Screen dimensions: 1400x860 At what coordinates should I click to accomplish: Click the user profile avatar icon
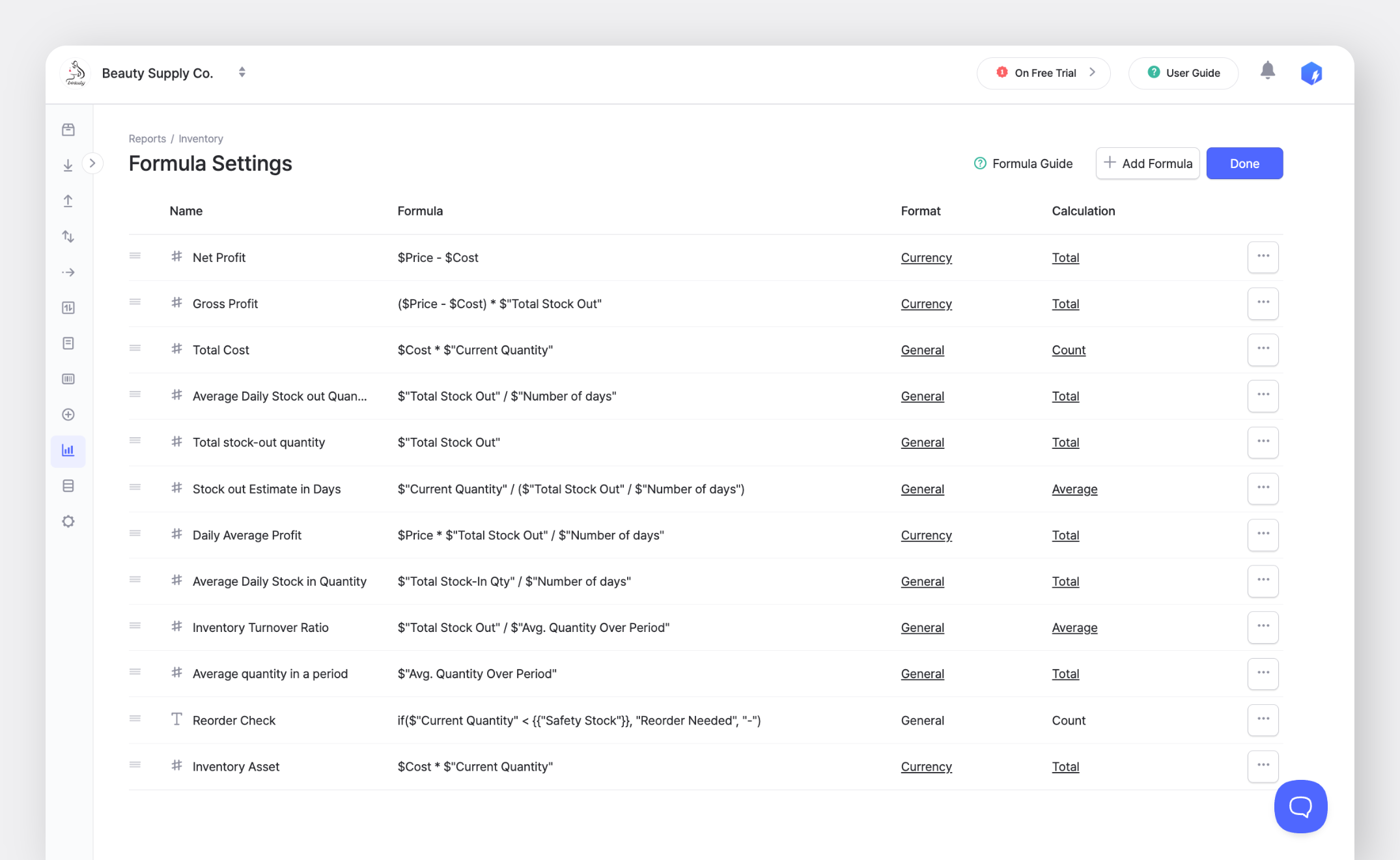point(1311,73)
